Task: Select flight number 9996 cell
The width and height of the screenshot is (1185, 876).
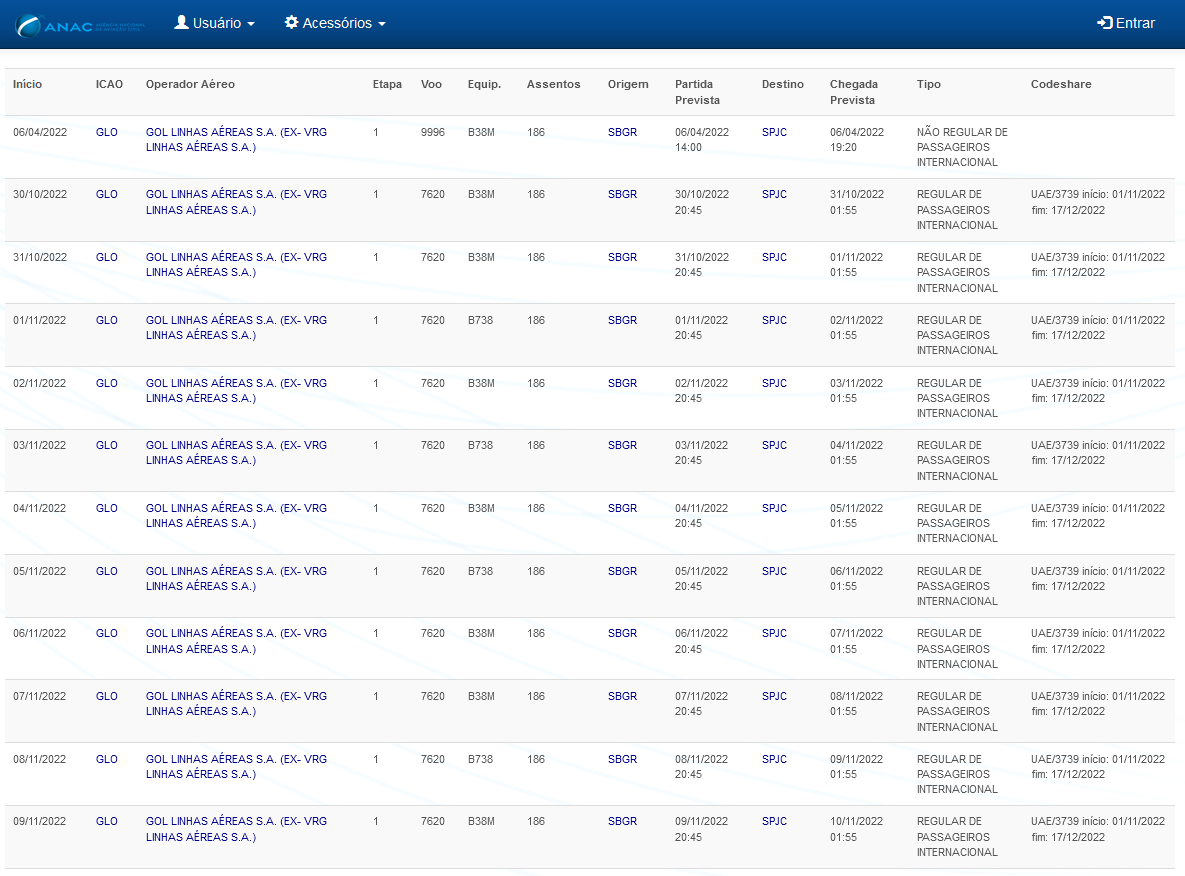Action: (433, 132)
